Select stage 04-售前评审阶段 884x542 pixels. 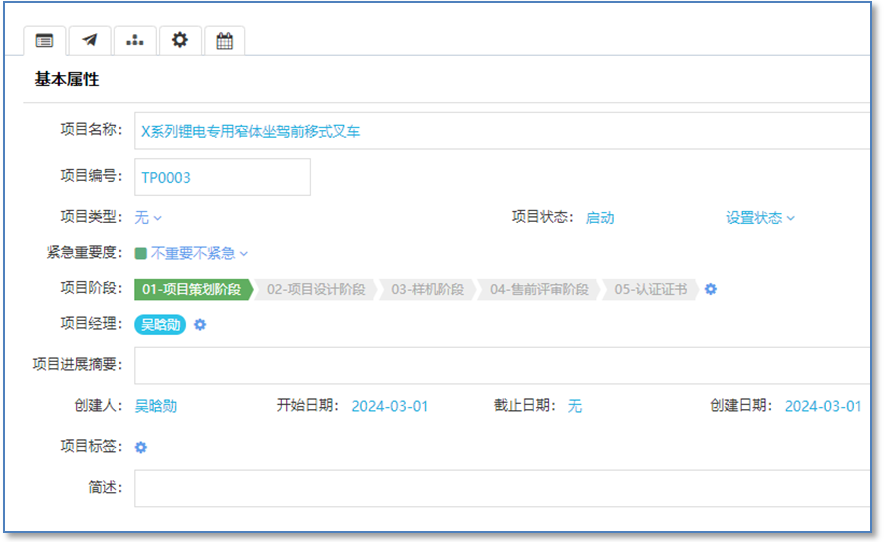point(540,289)
